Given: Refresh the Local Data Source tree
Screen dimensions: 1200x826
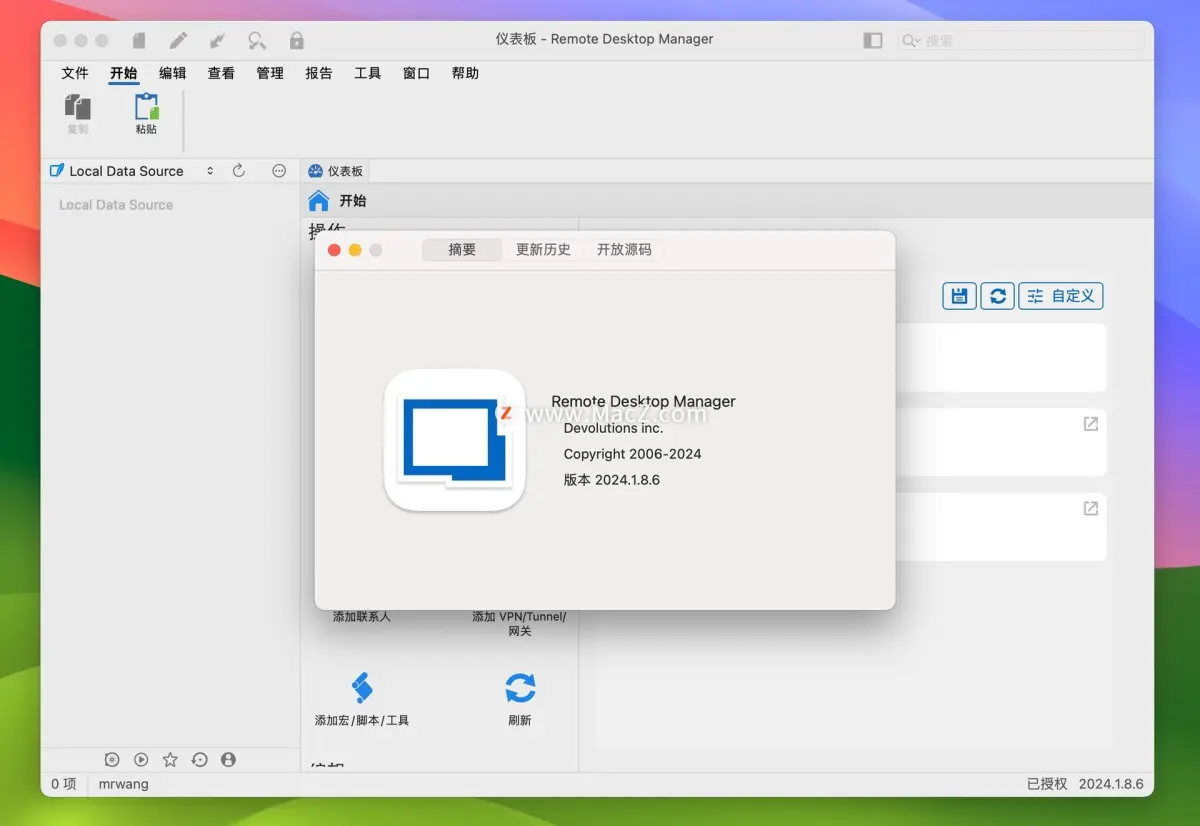Looking at the screenshot, I should [239, 170].
